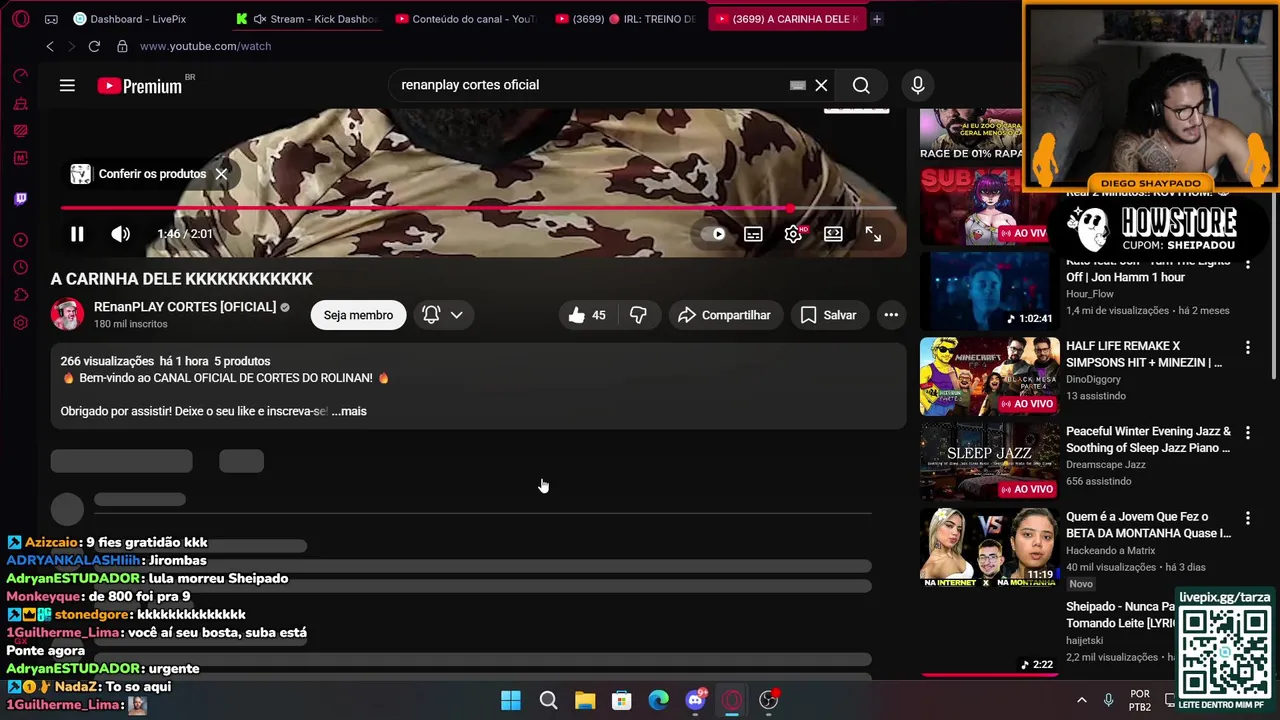Image resolution: width=1280 pixels, height=720 pixels.
Task: Open REnanPLAY CORTES [OFICIAL] channel name
Action: 185,307
